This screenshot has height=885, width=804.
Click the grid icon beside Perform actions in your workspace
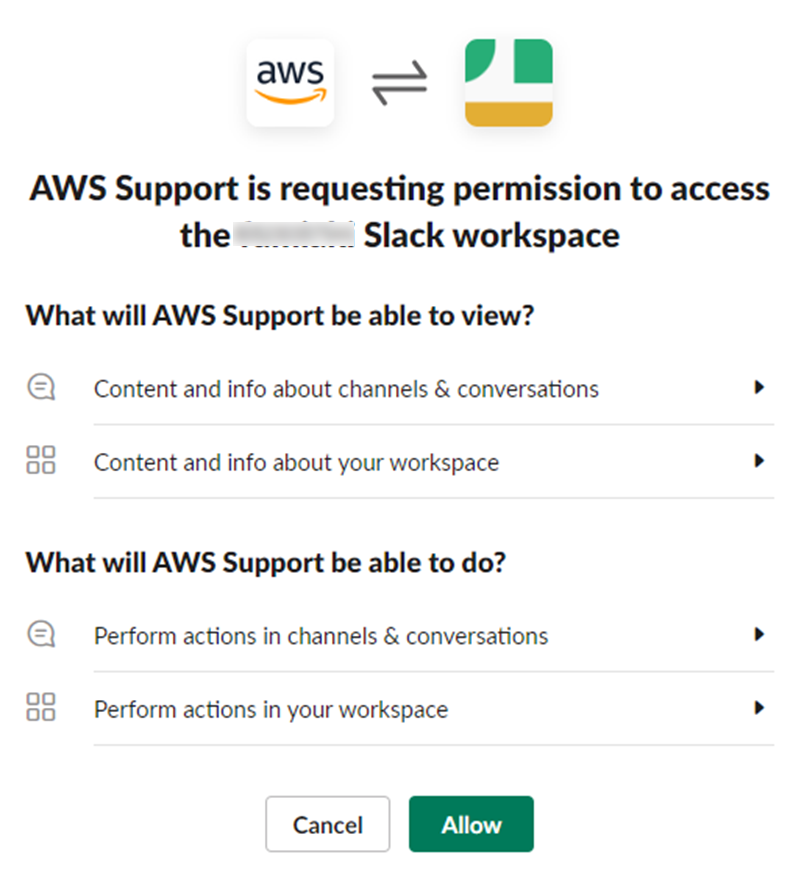tap(41, 707)
